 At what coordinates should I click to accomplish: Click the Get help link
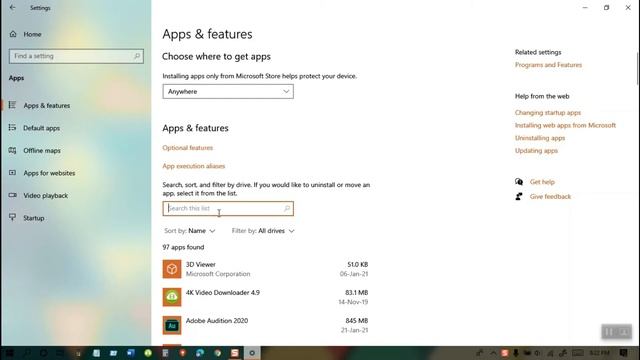pyautogui.click(x=542, y=182)
